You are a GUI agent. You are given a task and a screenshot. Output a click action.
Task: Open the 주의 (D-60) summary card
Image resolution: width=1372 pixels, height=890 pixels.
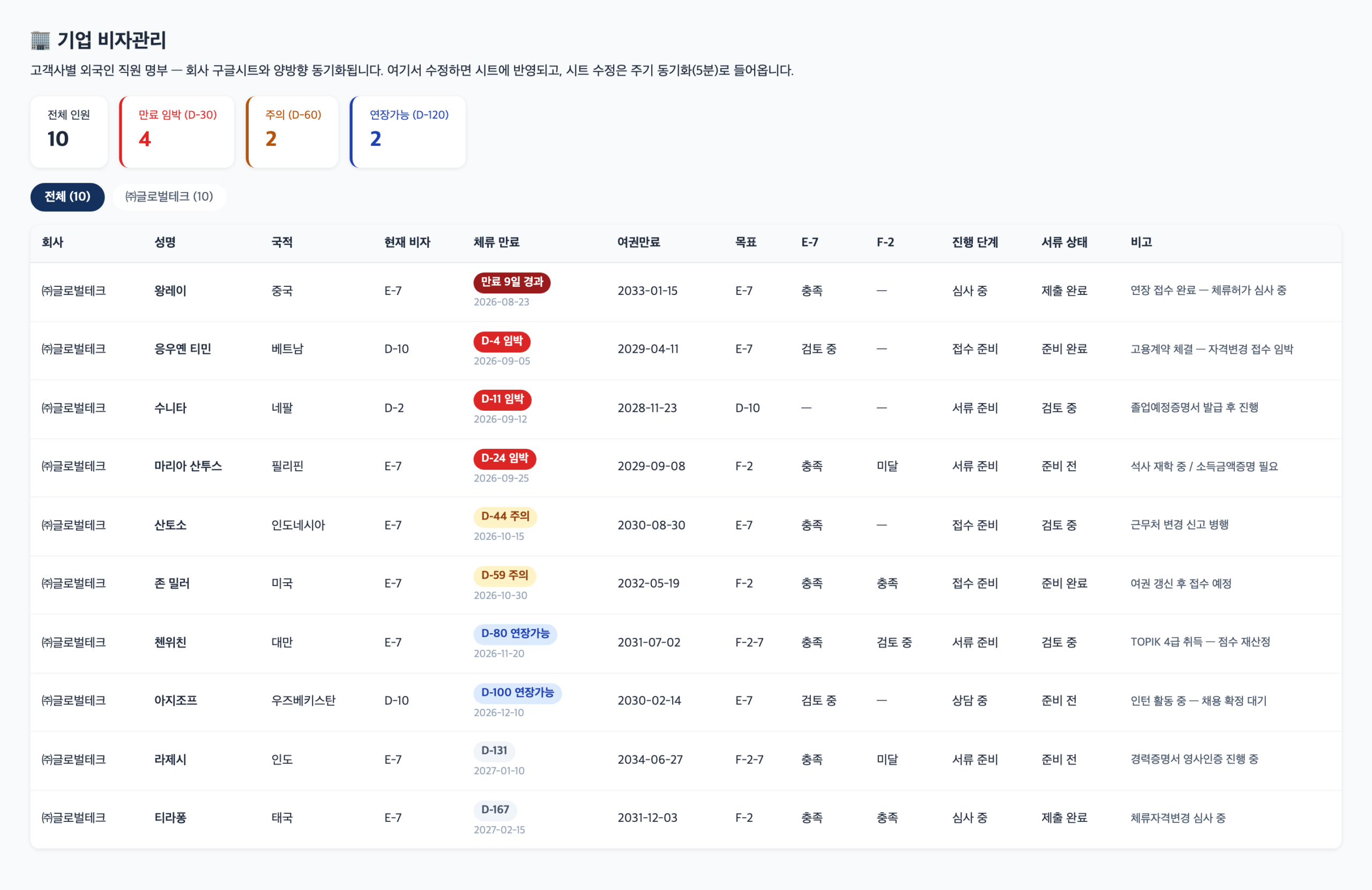[x=292, y=131]
